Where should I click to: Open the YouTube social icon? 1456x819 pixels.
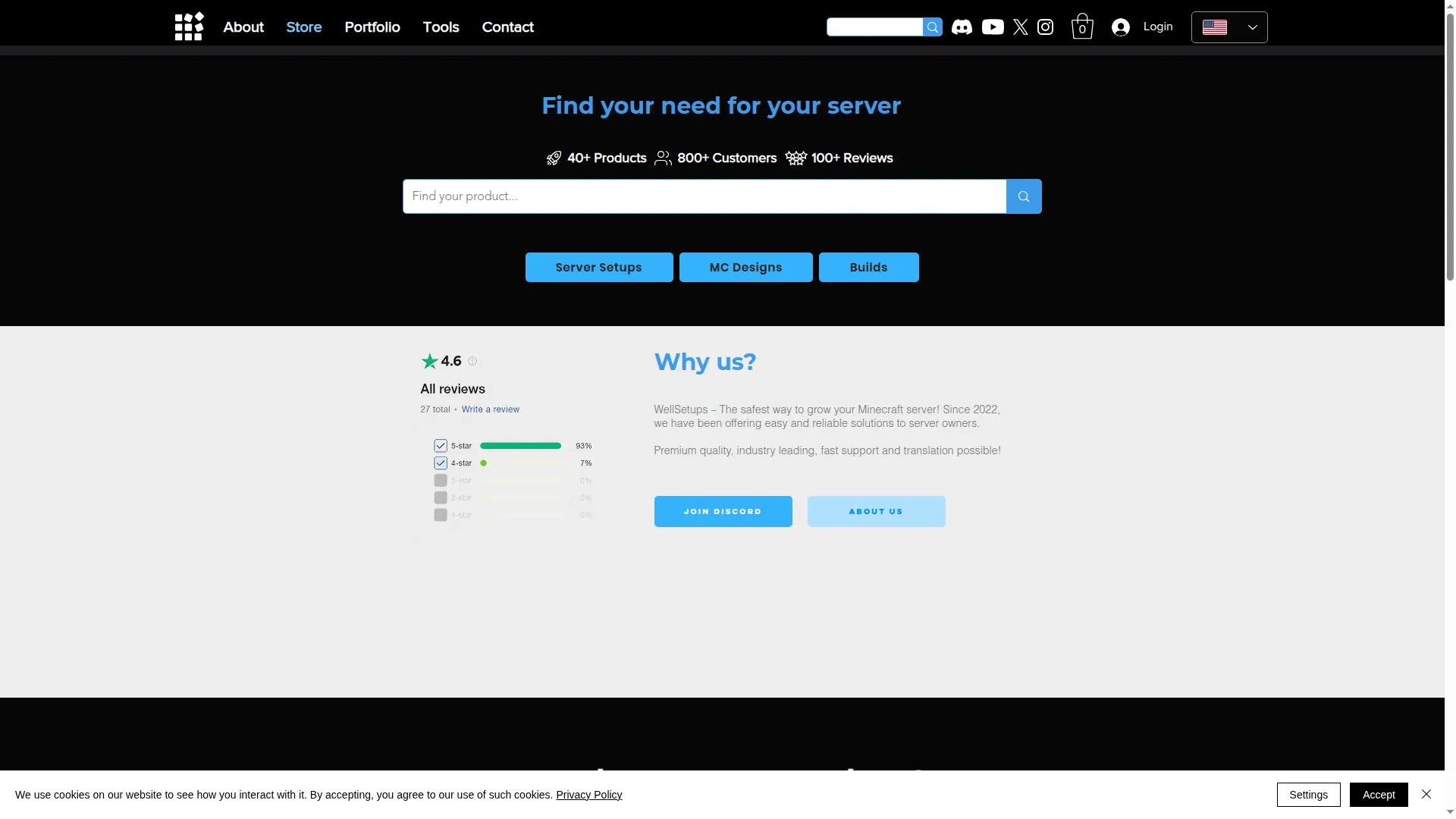pyautogui.click(x=993, y=27)
